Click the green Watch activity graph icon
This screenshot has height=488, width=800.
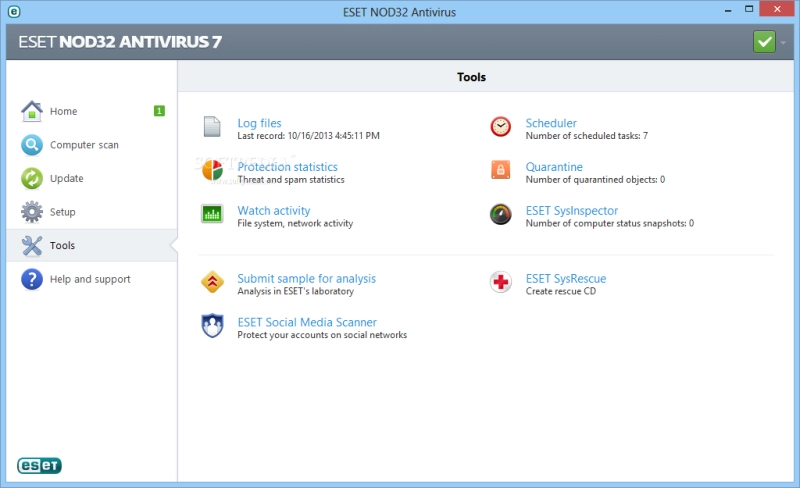tap(212, 214)
